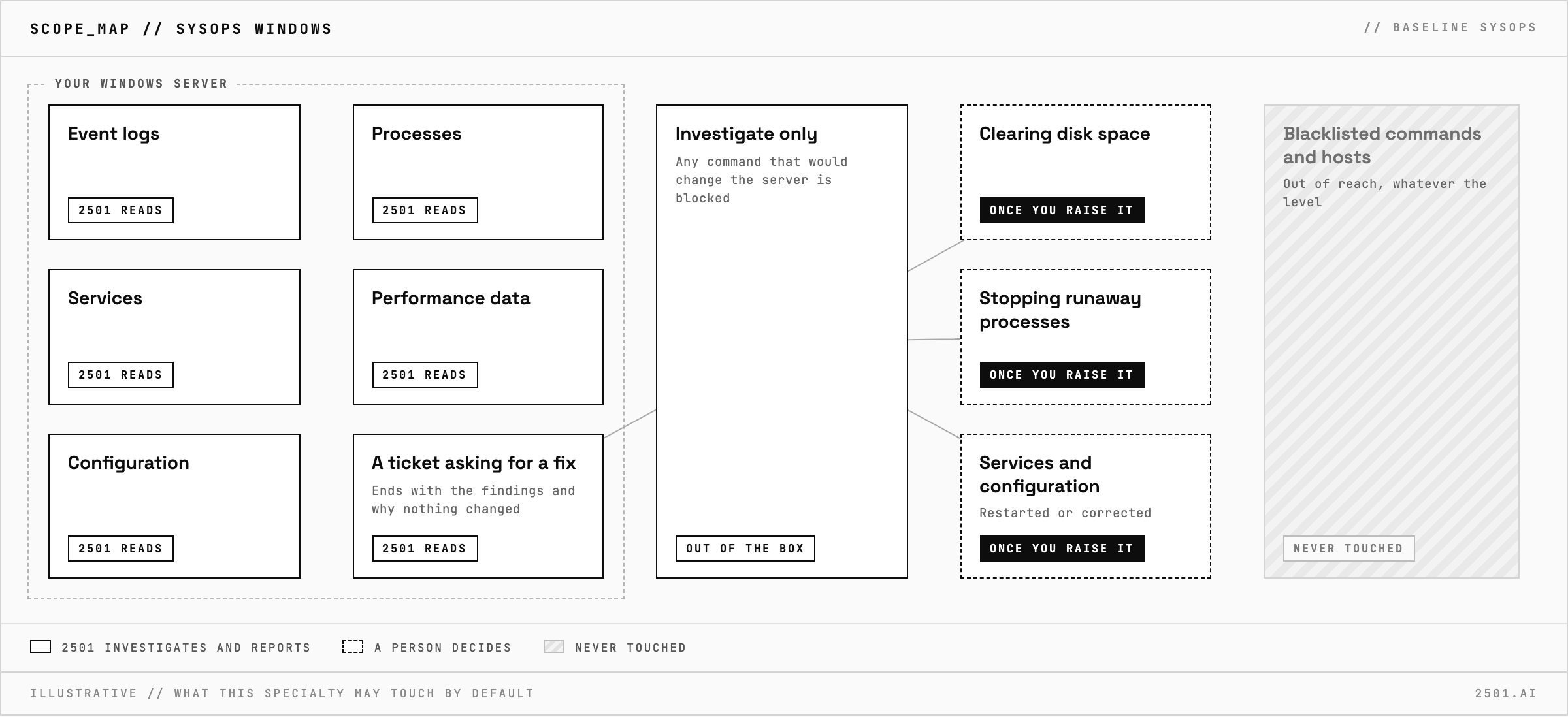1568x717 pixels.
Task: Select the Configuration card title
Action: (129, 463)
